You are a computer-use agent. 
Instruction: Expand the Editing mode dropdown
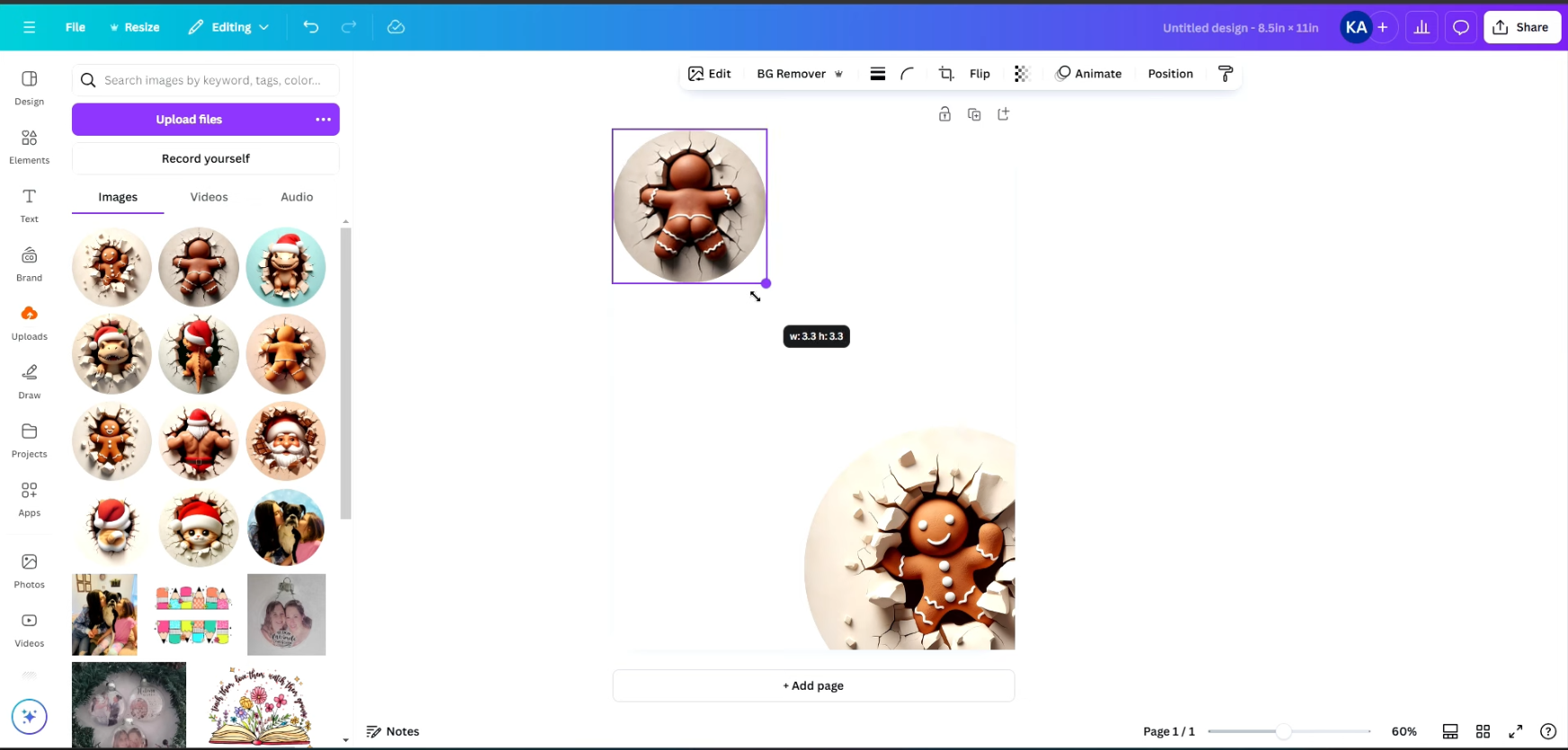[x=228, y=27]
